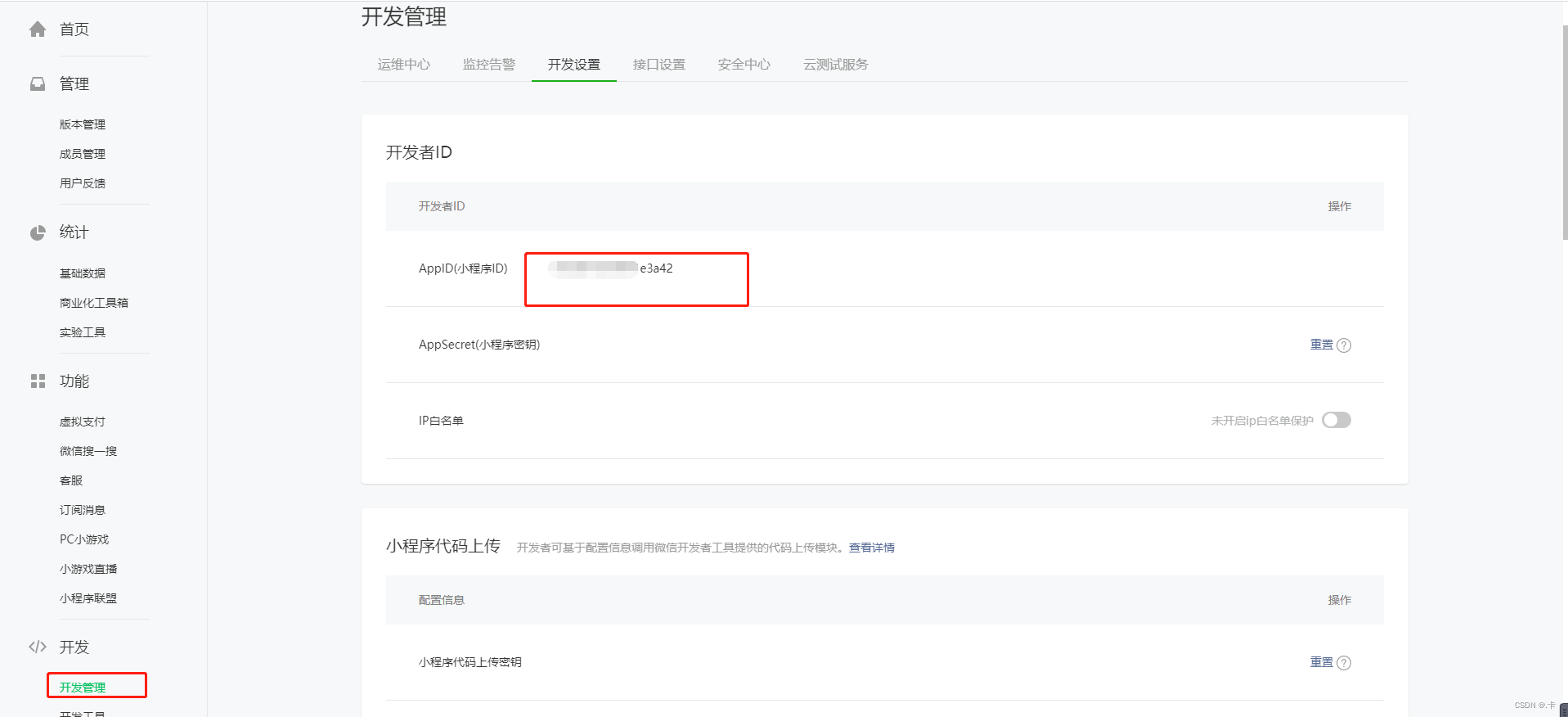
Task: Open the 查看详情 link
Action: (872, 548)
